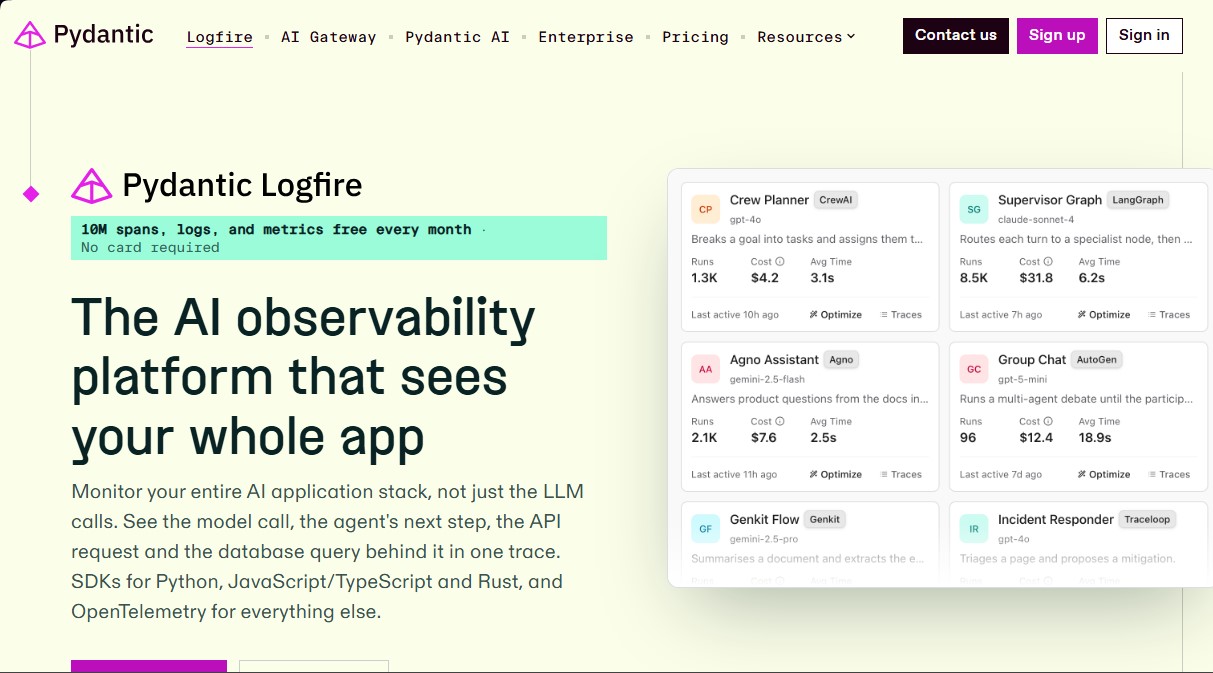Click the $31.8 cost value
This screenshot has width=1213, height=673.
1036,278
